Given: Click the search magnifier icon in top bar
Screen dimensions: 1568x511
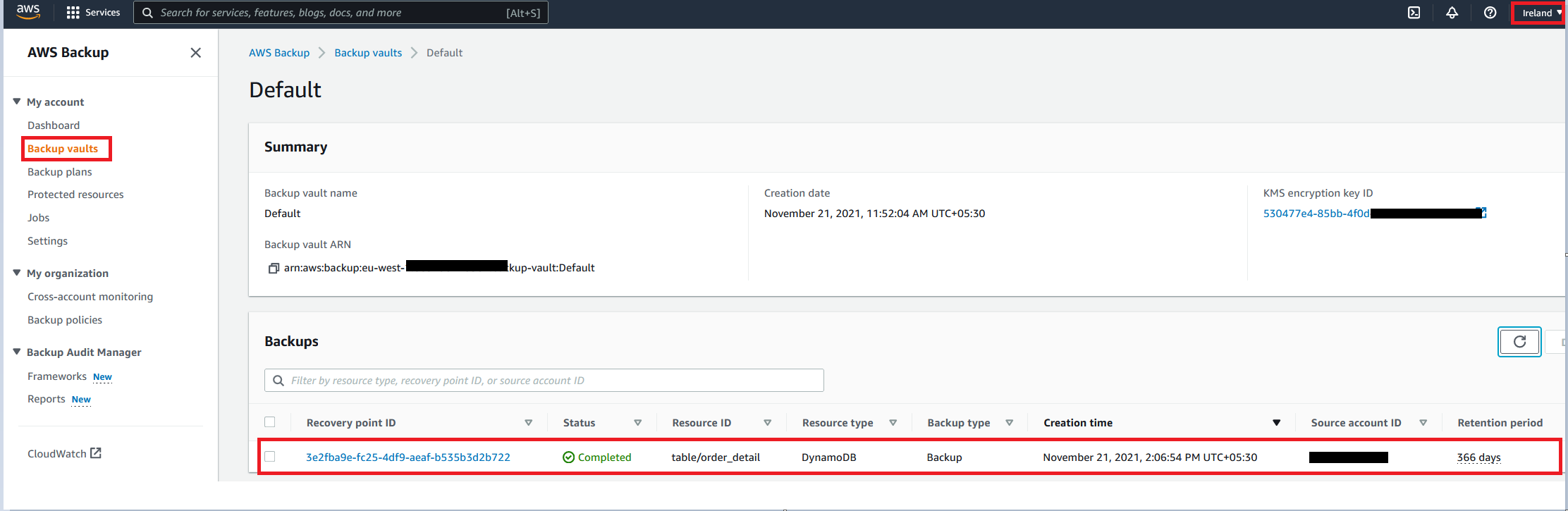Looking at the screenshot, I should [x=147, y=13].
